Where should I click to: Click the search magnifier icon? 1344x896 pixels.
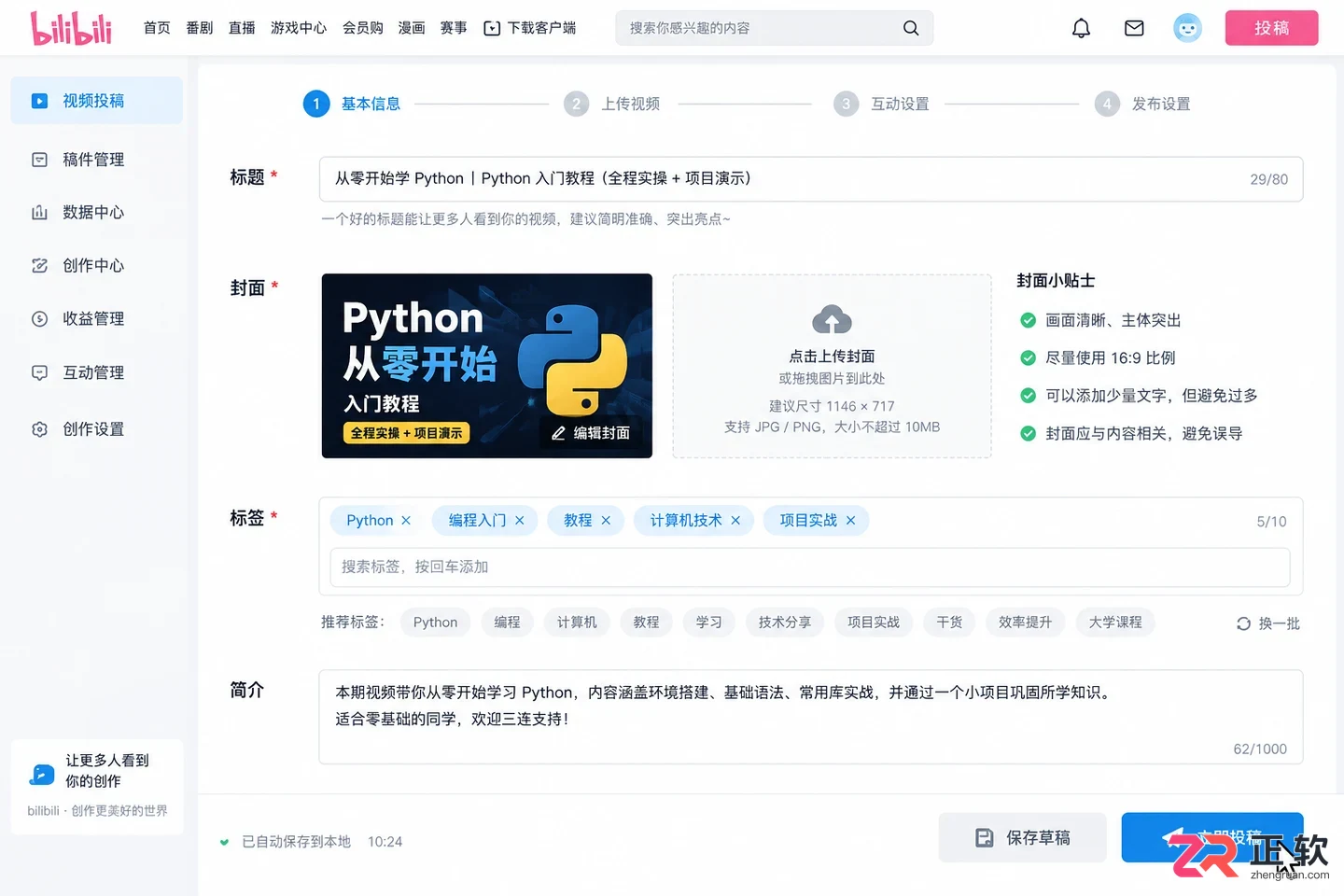[911, 28]
